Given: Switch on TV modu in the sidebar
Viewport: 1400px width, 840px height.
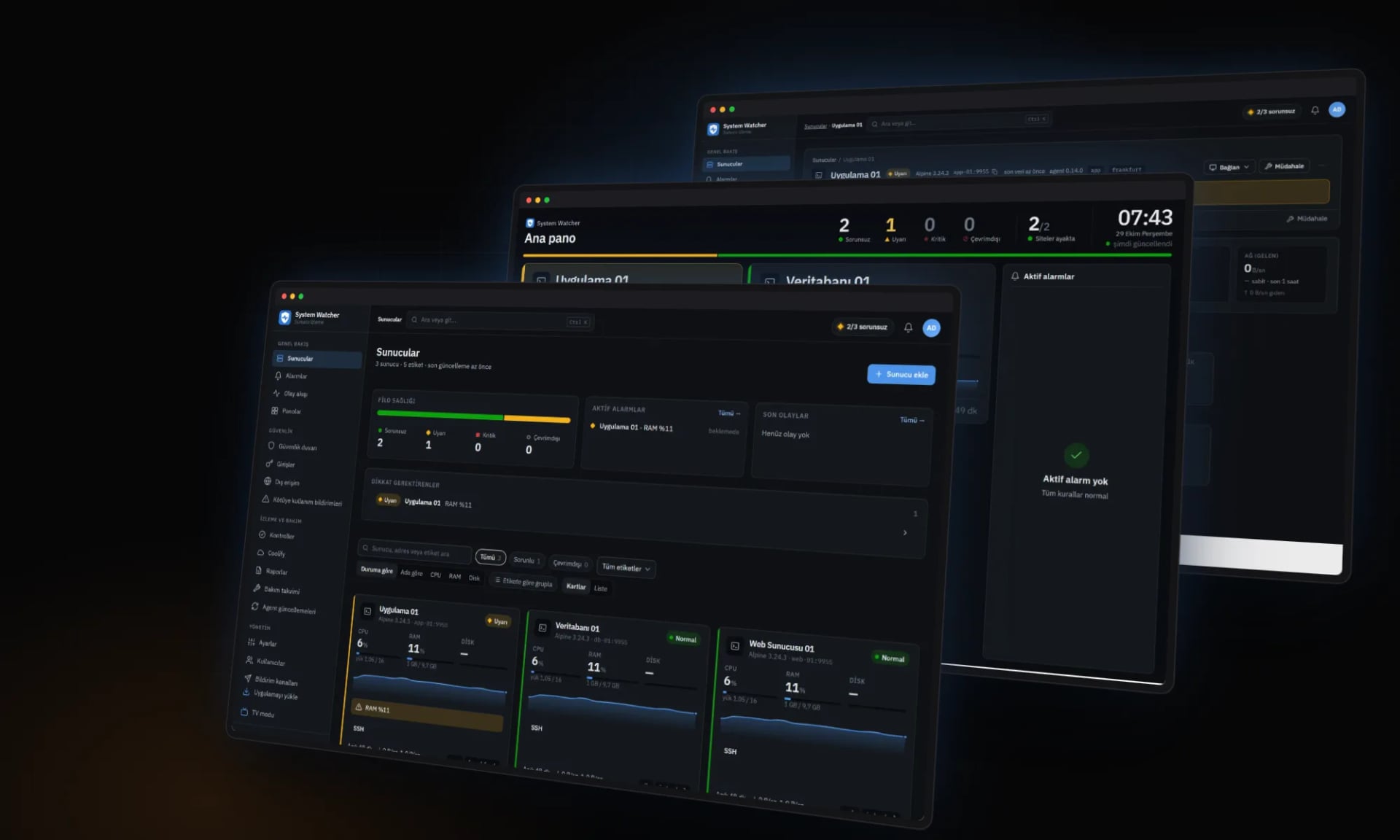Looking at the screenshot, I should pyautogui.click(x=259, y=713).
